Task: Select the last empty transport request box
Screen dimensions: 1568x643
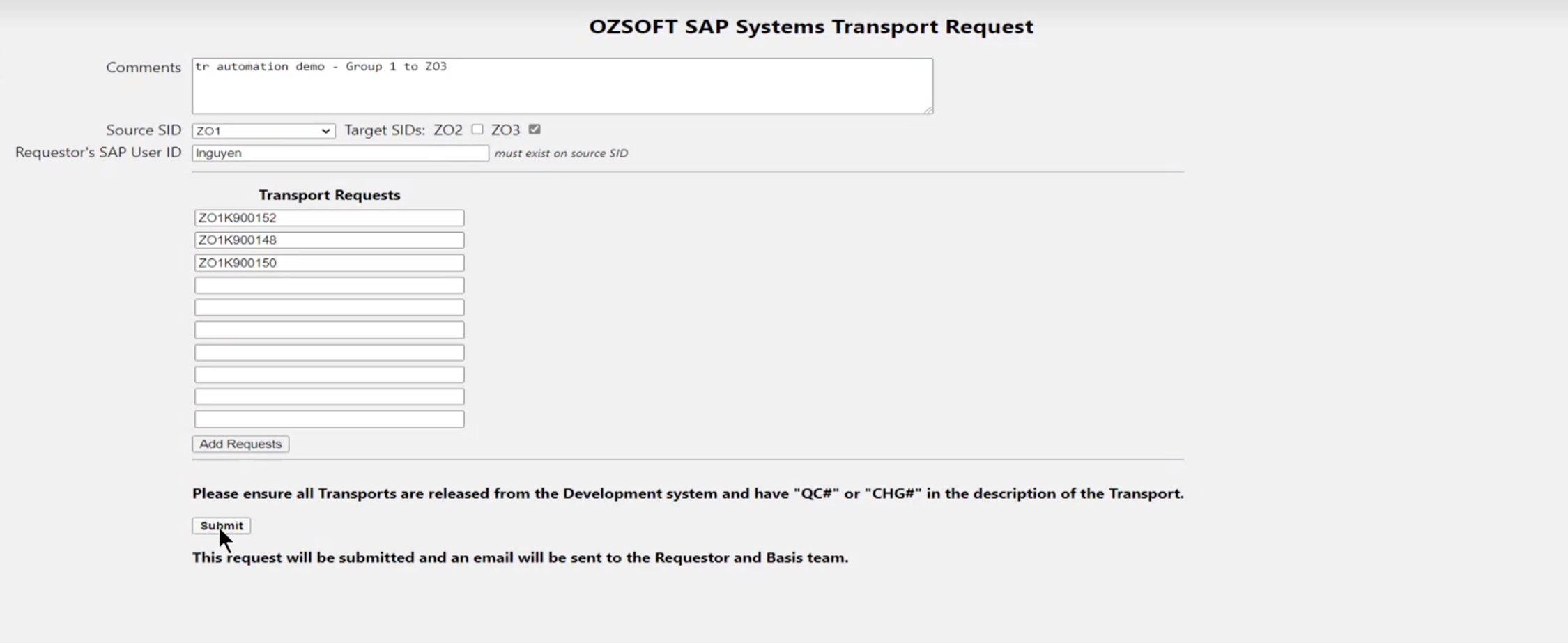Action: click(329, 419)
